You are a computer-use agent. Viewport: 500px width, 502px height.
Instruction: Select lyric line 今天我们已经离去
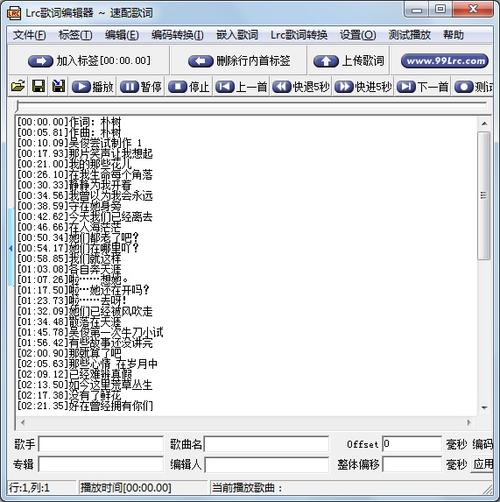tap(85, 217)
